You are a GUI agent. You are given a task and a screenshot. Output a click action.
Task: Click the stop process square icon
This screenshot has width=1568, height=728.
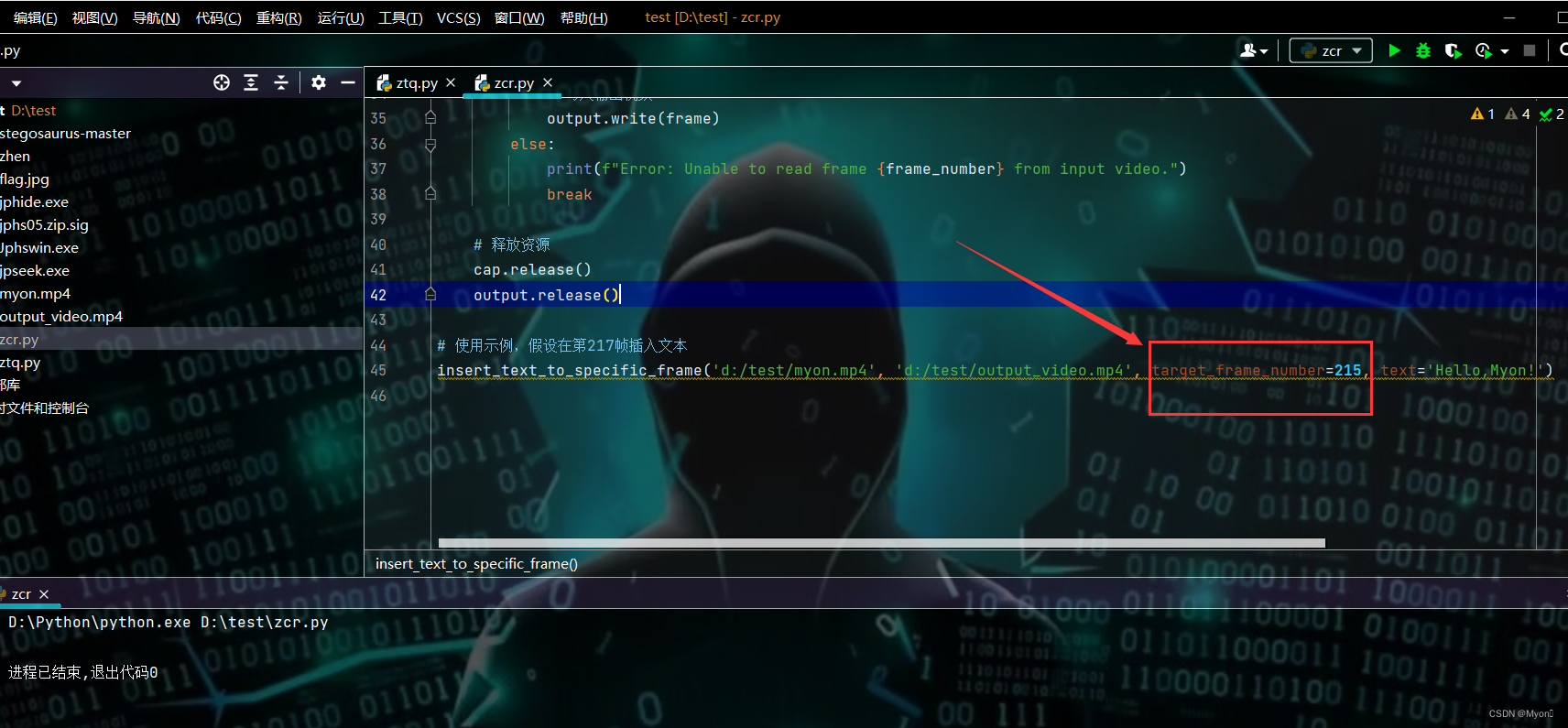pos(1530,50)
